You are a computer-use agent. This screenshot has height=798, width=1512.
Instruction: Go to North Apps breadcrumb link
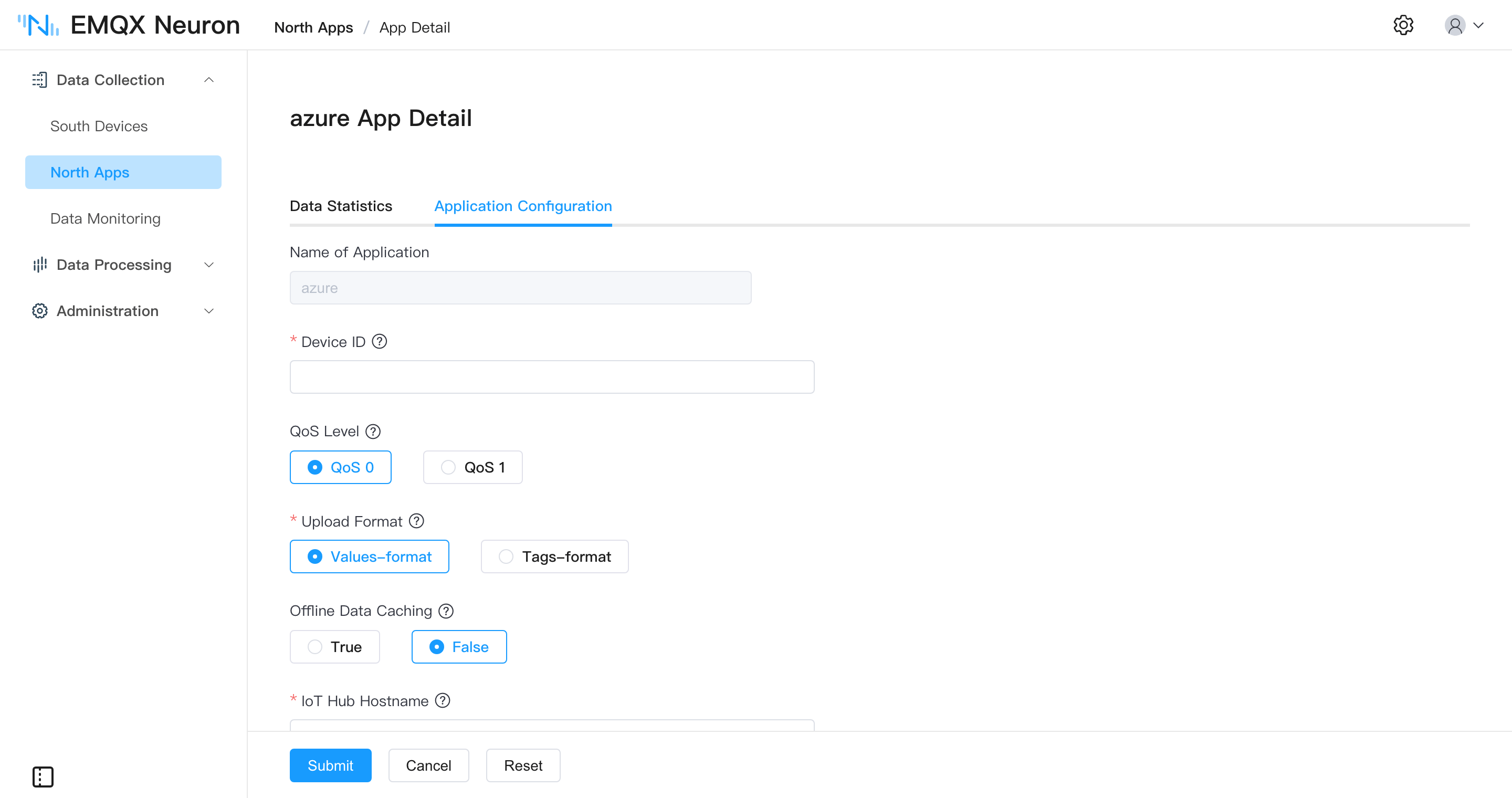(313, 28)
